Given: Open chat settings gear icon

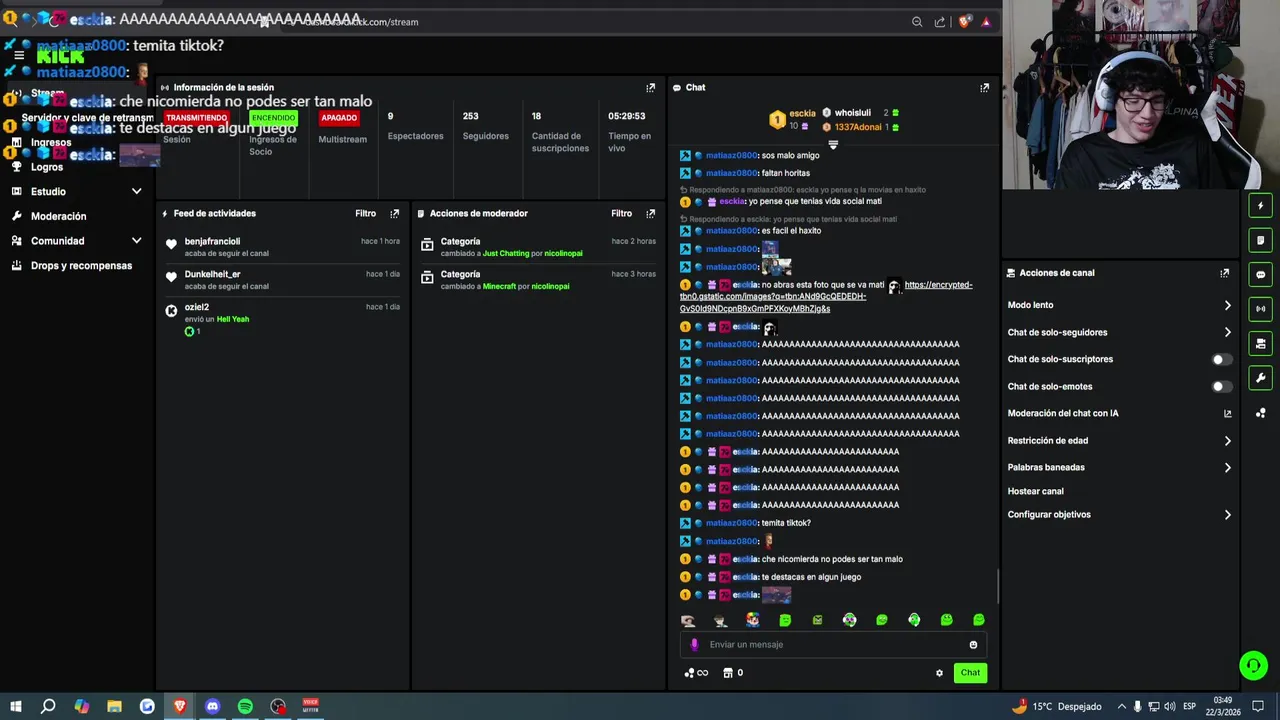Looking at the screenshot, I should pyautogui.click(x=939, y=673).
